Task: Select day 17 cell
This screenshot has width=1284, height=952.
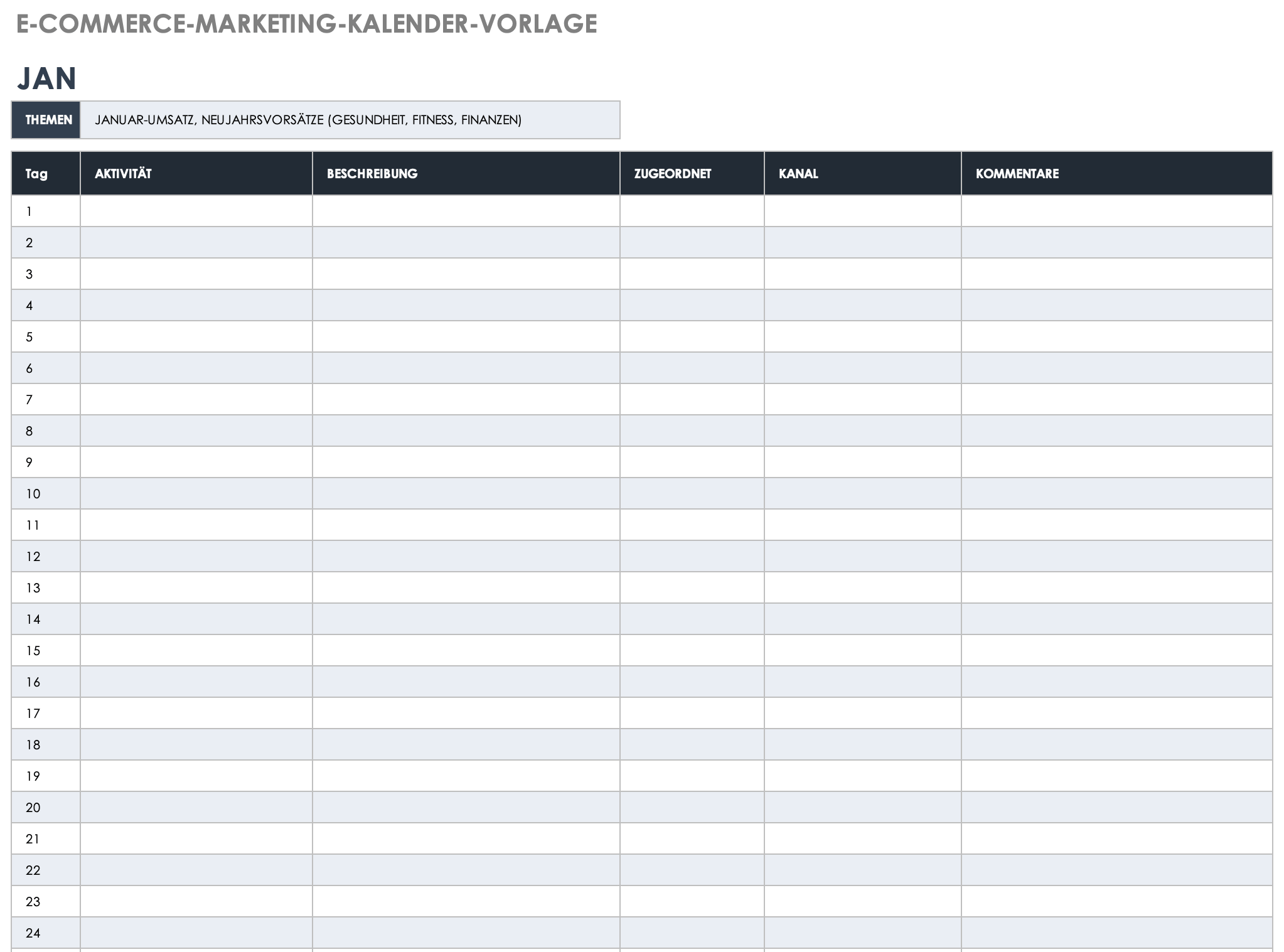Action: [x=46, y=714]
